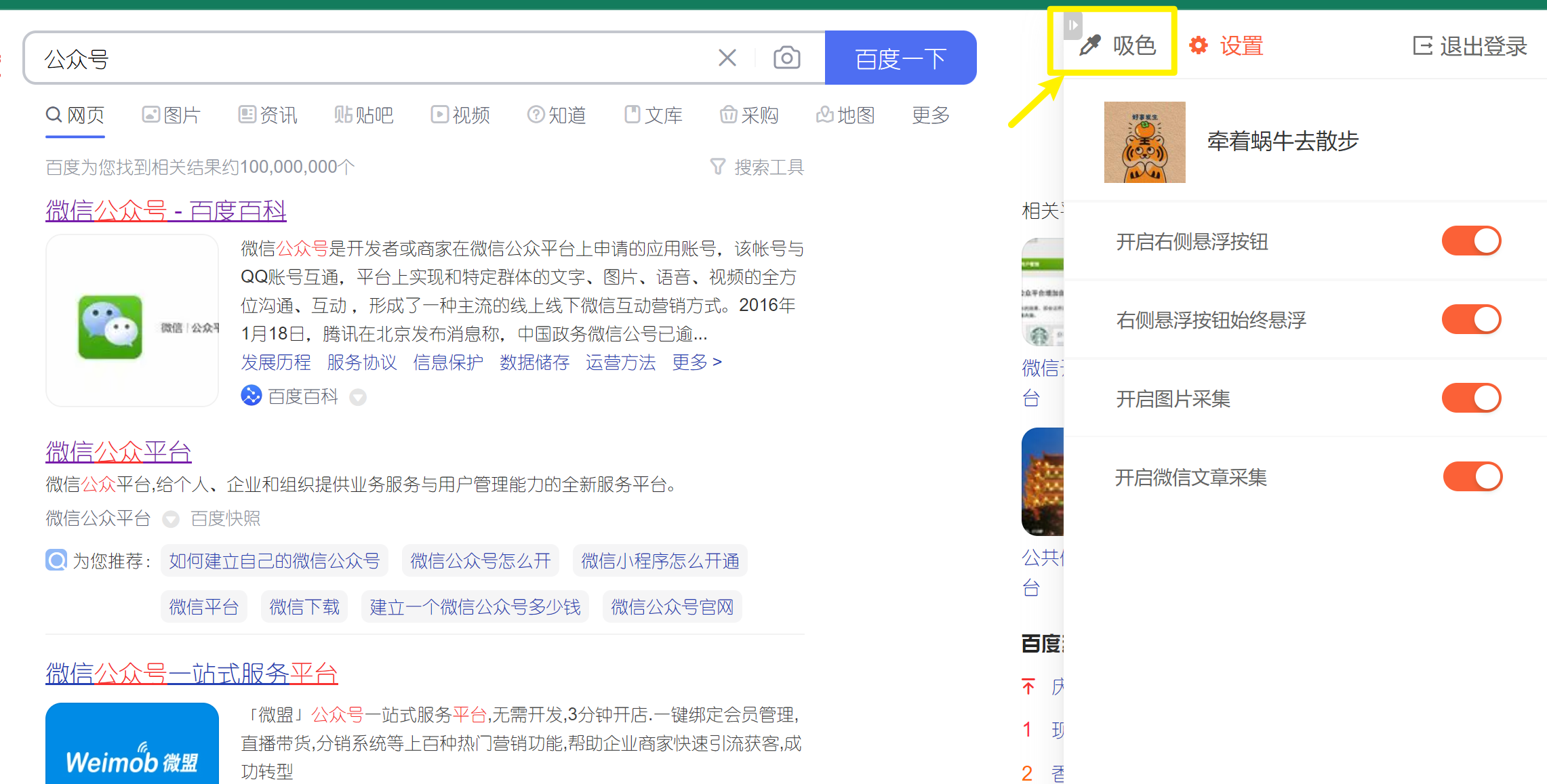
Task: Open the 视频 tab
Action: (460, 115)
